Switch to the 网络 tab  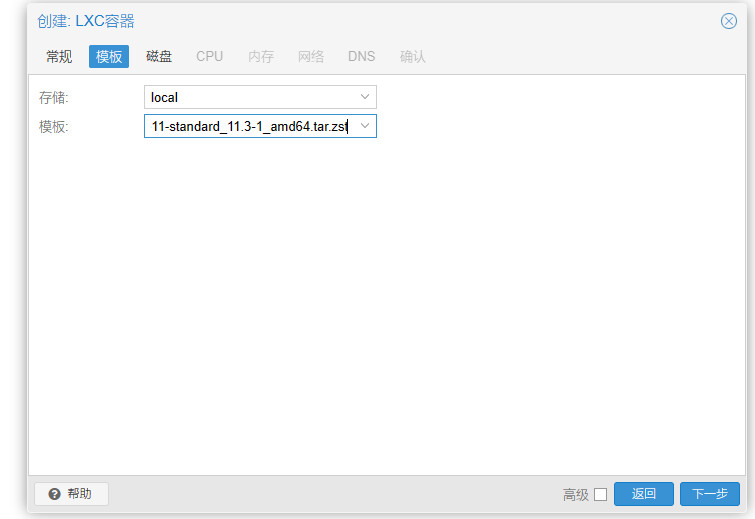coord(311,56)
